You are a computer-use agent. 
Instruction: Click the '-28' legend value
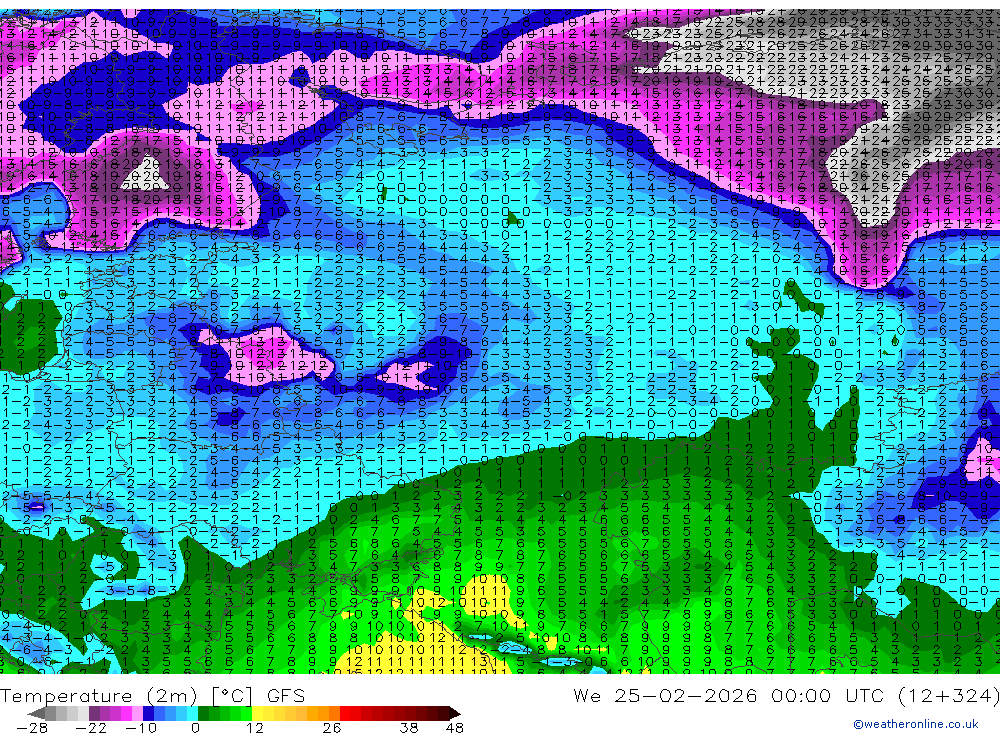pyautogui.click(x=31, y=728)
